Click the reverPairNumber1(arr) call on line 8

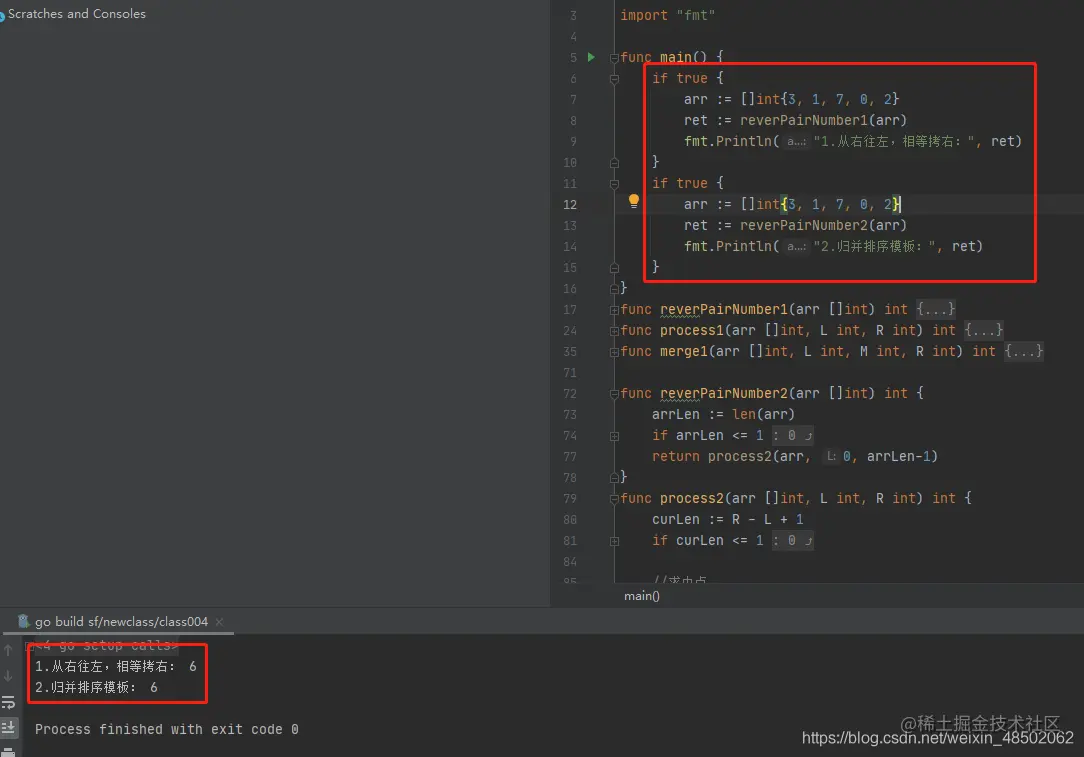coord(823,120)
